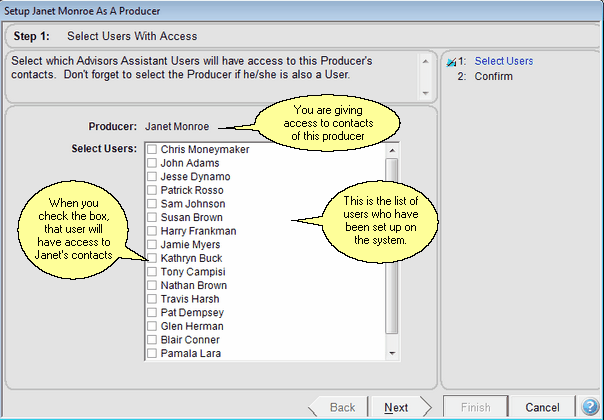The image size is (604, 420).
Task: Click the Finish button
Action: point(476,407)
